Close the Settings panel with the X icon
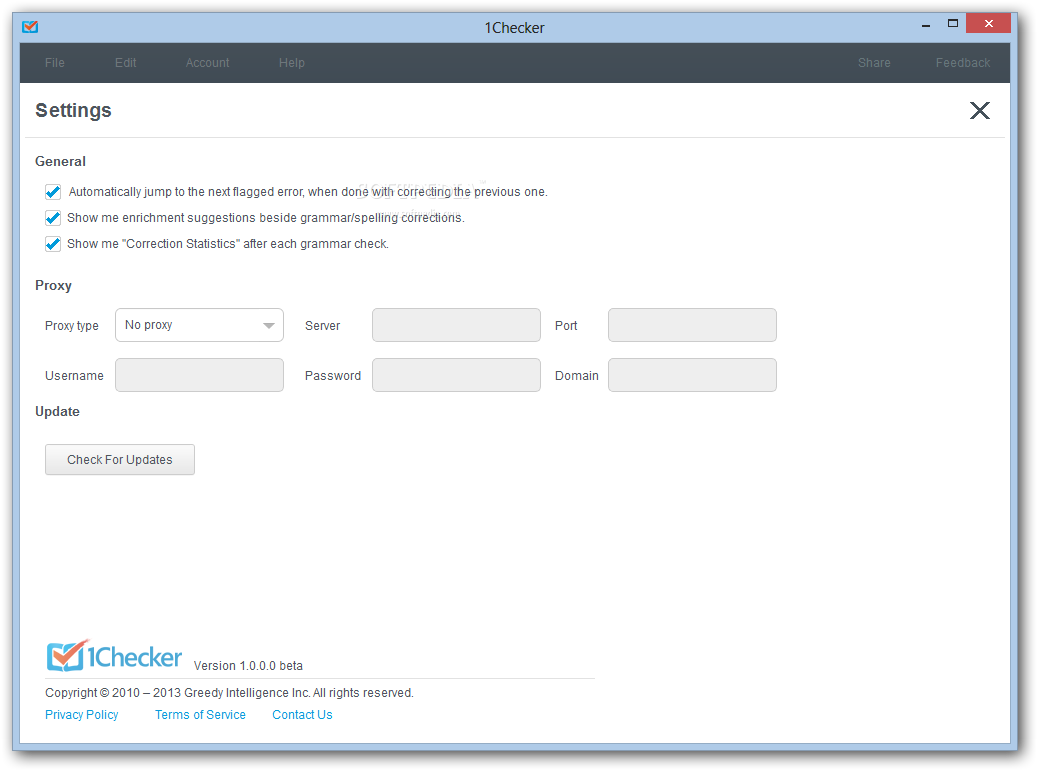Viewport: 1038px width, 771px height. click(x=980, y=111)
